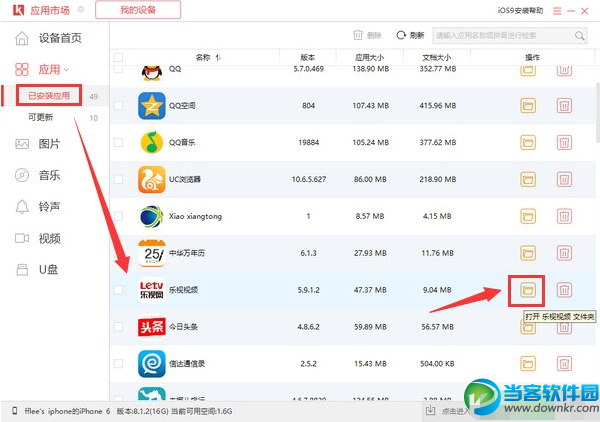Click the 版本 column header
Screen dimensions: 600x422
click(x=308, y=57)
